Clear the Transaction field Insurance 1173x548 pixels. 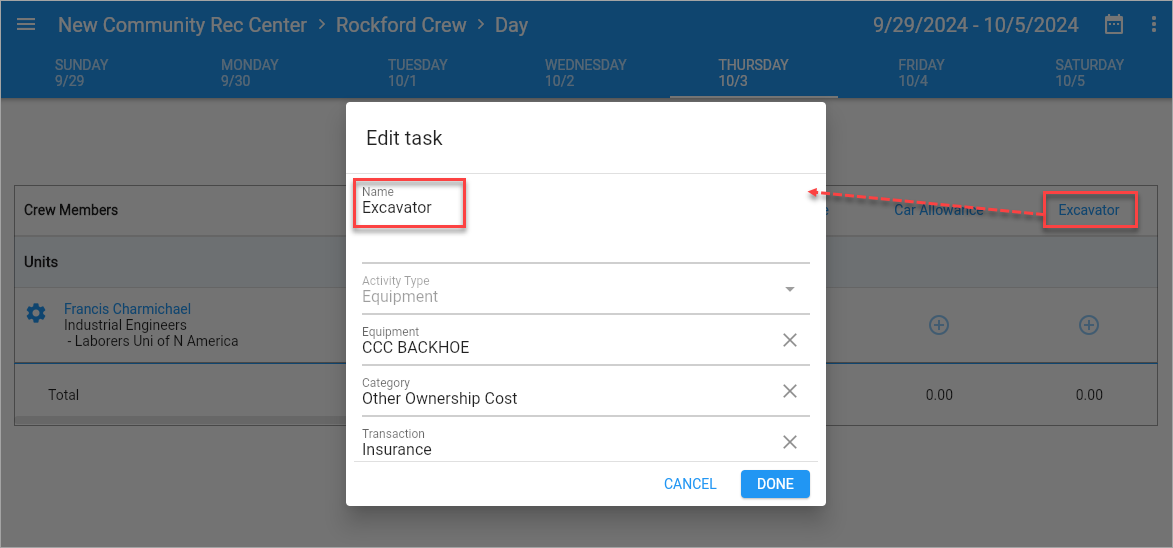pos(789,442)
